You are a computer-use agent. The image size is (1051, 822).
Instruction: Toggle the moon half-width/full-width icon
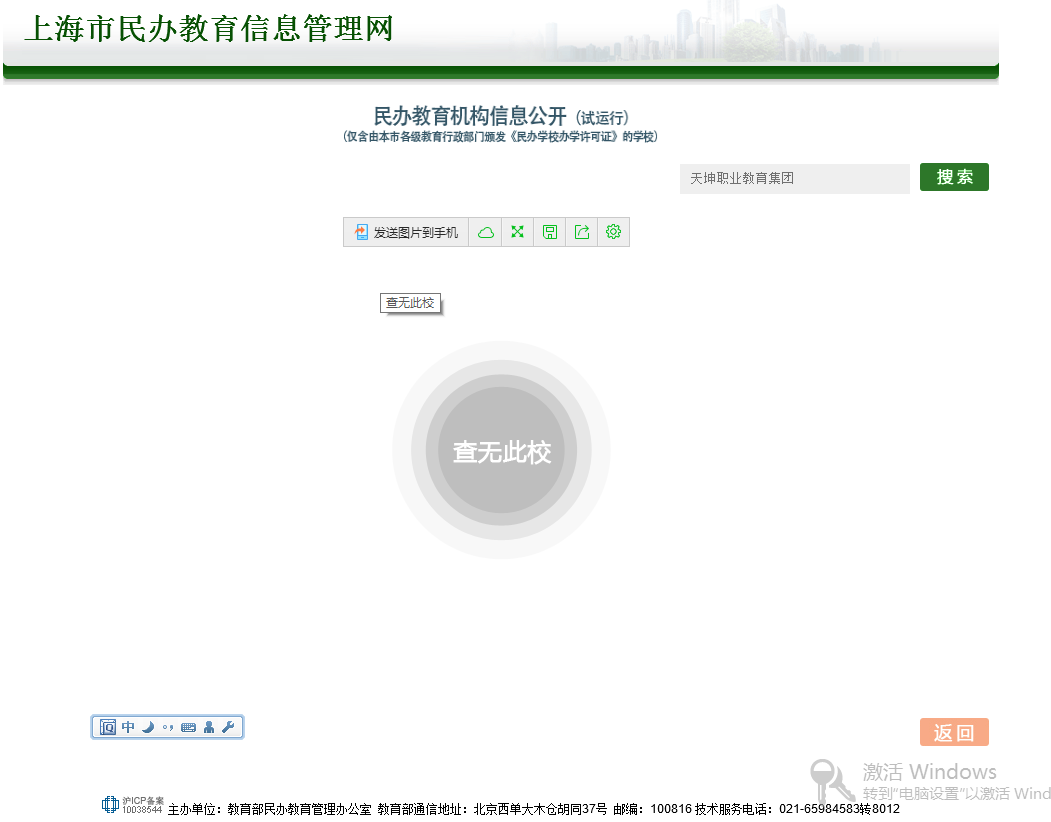coord(148,727)
